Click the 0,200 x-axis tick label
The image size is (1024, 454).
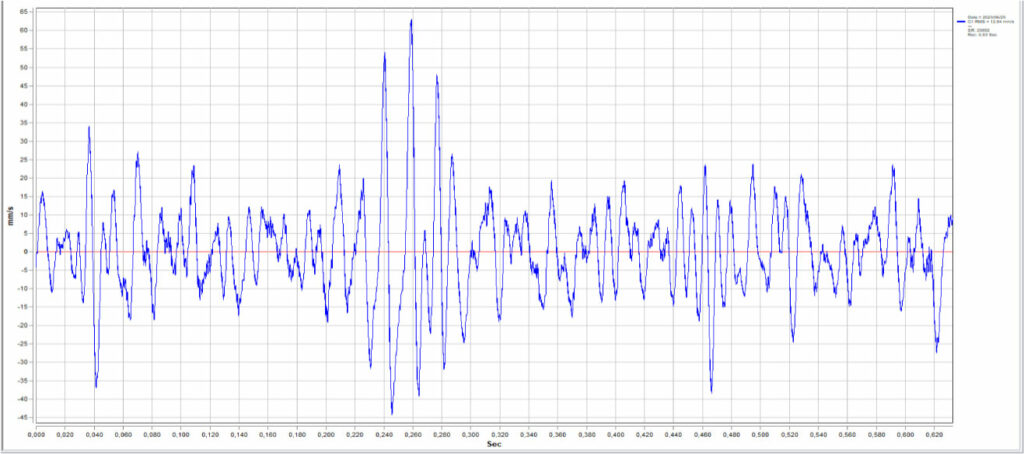coord(325,434)
